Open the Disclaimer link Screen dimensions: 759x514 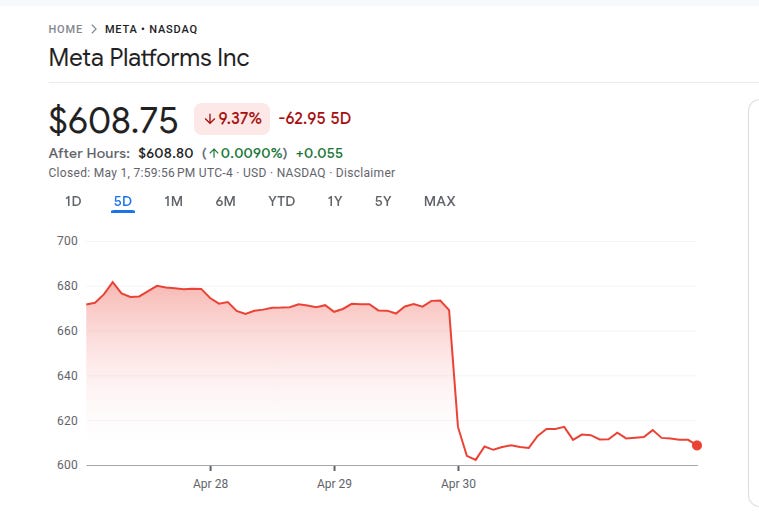365,173
